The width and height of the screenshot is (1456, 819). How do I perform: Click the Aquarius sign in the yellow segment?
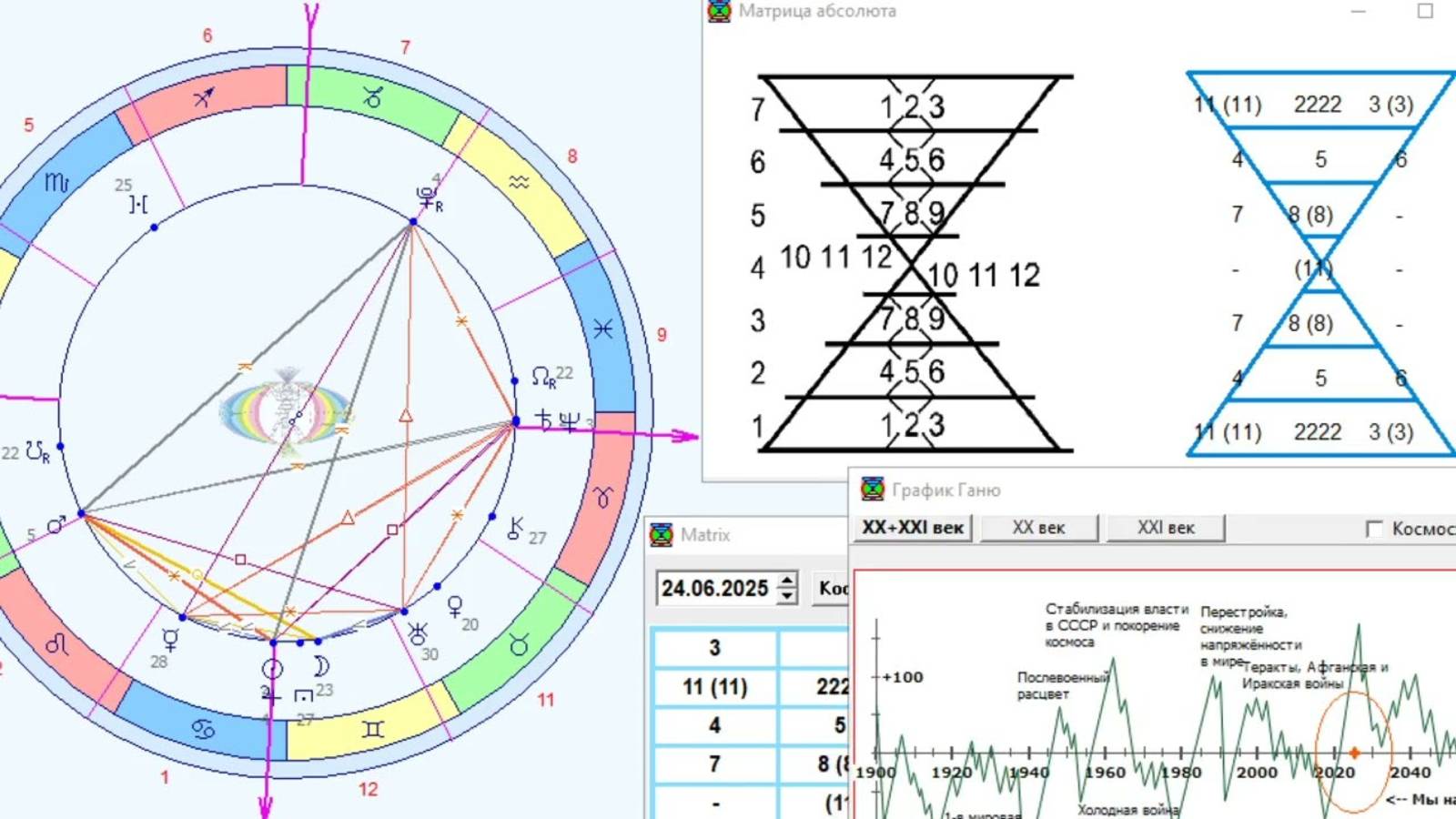[x=519, y=183]
